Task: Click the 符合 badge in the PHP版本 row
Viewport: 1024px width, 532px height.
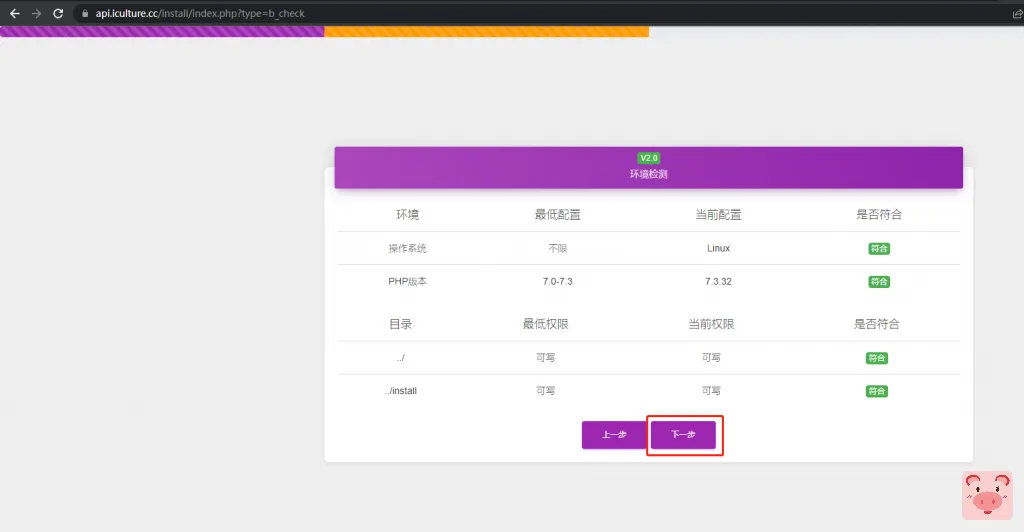Action: 879,282
